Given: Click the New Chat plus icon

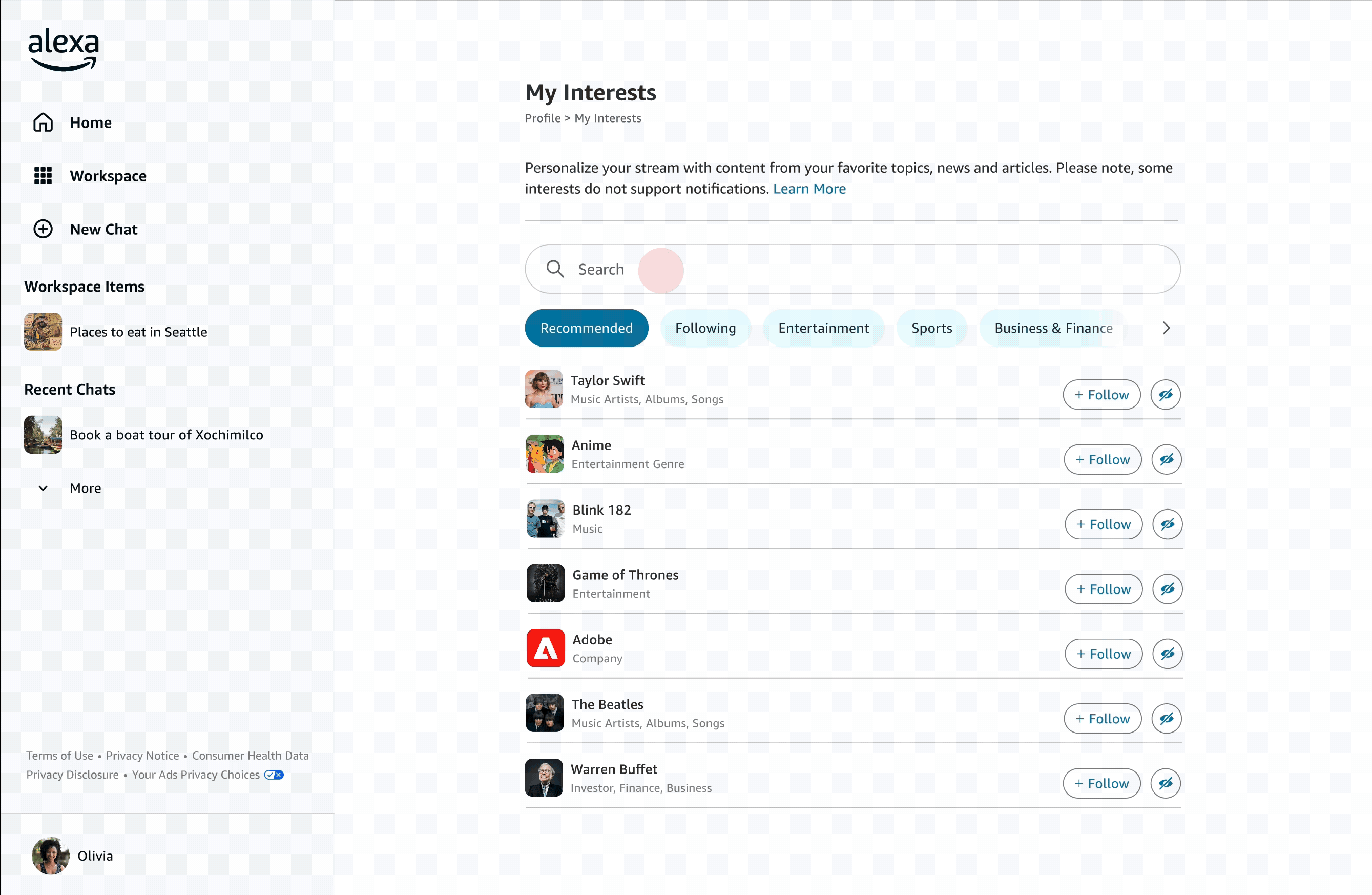Looking at the screenshot, I should pyautogui.click(x=43, y=229).
